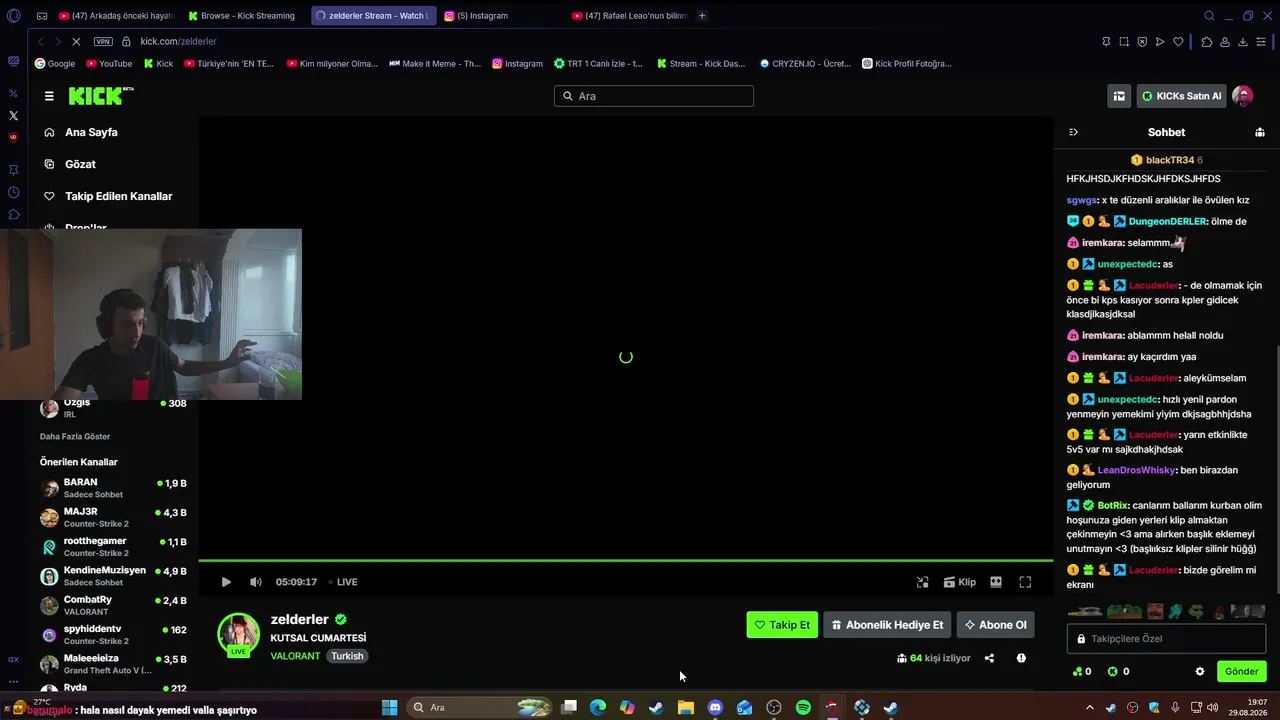Open chat settings gear
Image resolution: width=1280 pixels, height=720 pixels.
(x=1200, y=671)
